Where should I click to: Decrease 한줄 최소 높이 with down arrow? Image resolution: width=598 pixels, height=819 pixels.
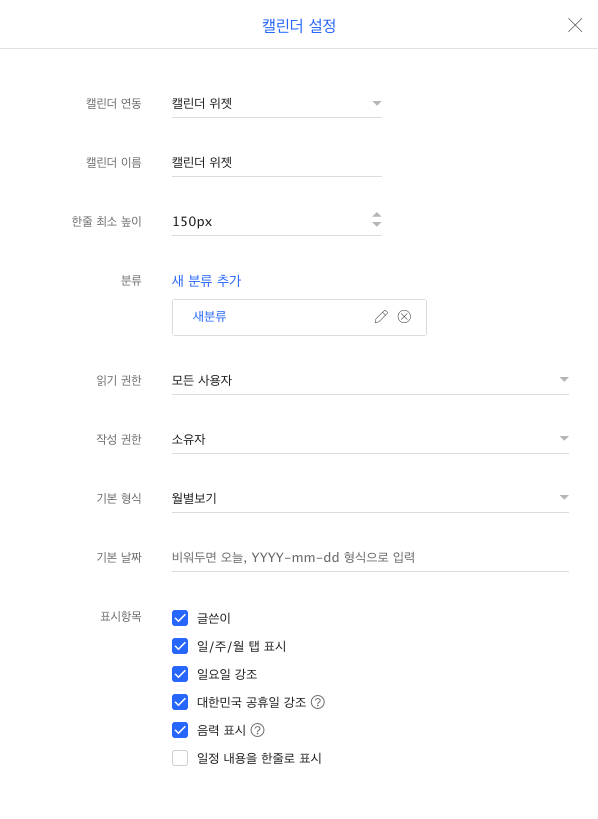377,225
